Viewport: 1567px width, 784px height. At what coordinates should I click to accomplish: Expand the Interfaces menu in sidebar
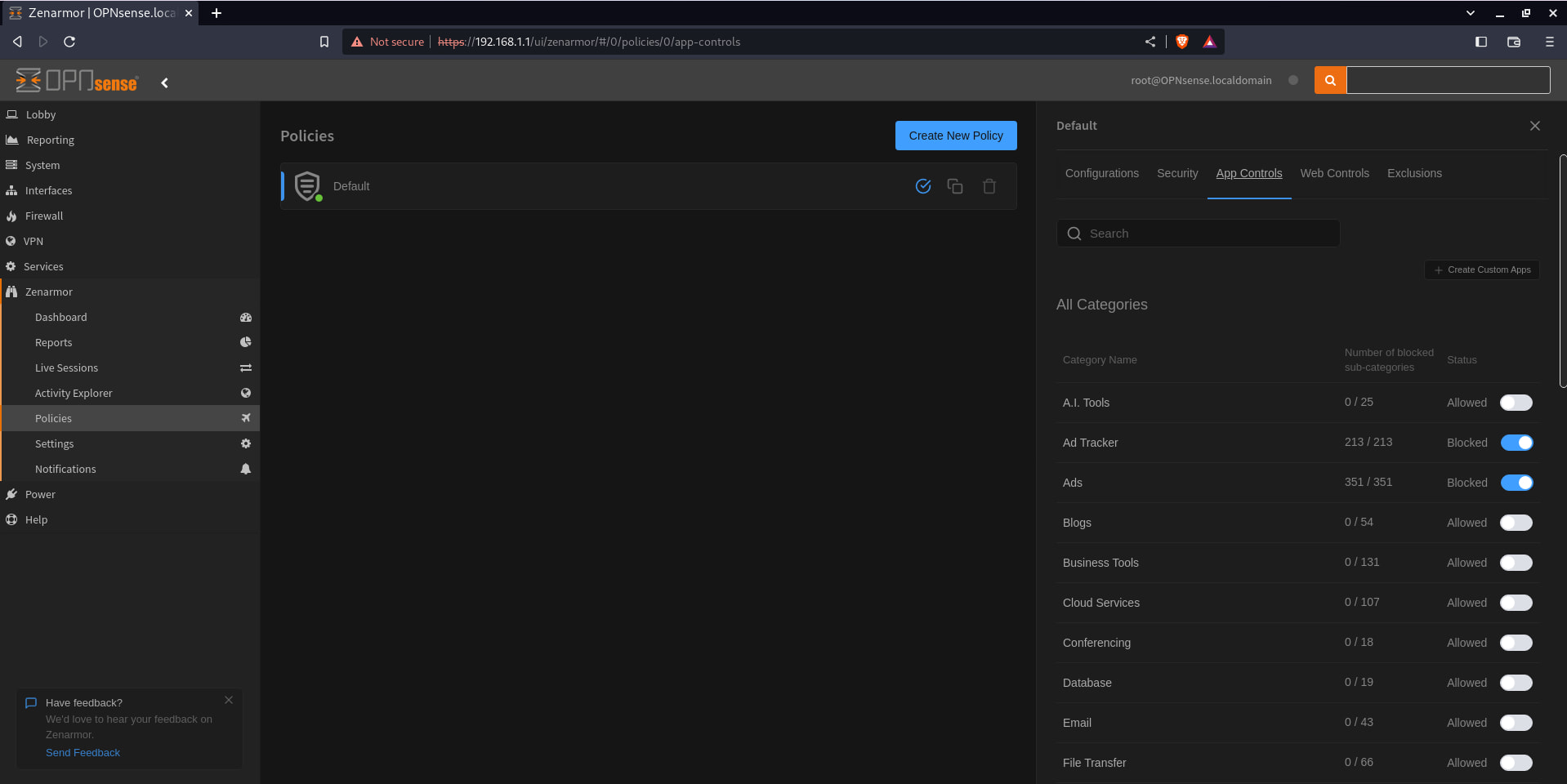[x=130, y=190]
